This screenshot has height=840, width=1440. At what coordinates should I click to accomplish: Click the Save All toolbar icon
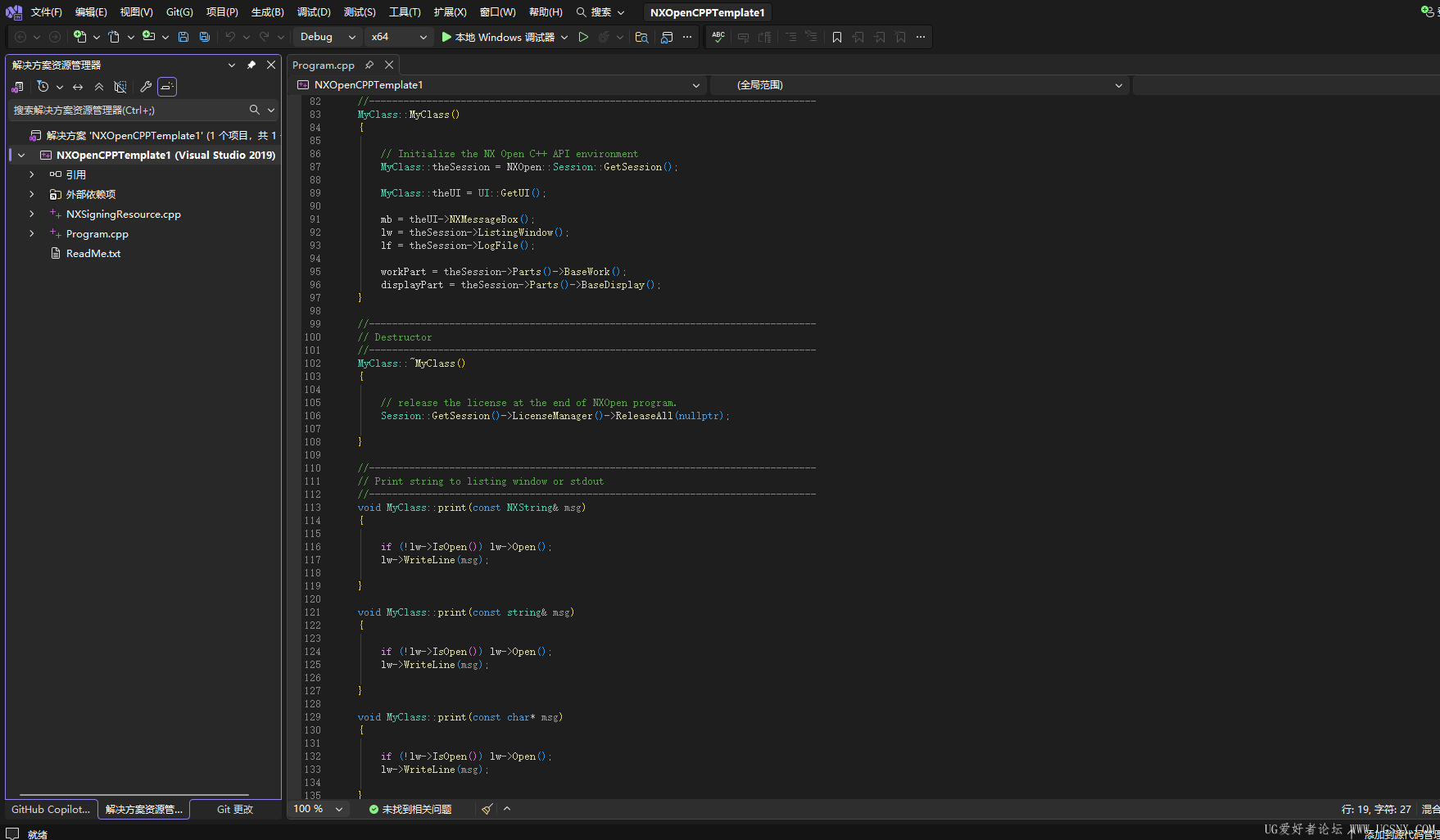(x=205, y=37)
